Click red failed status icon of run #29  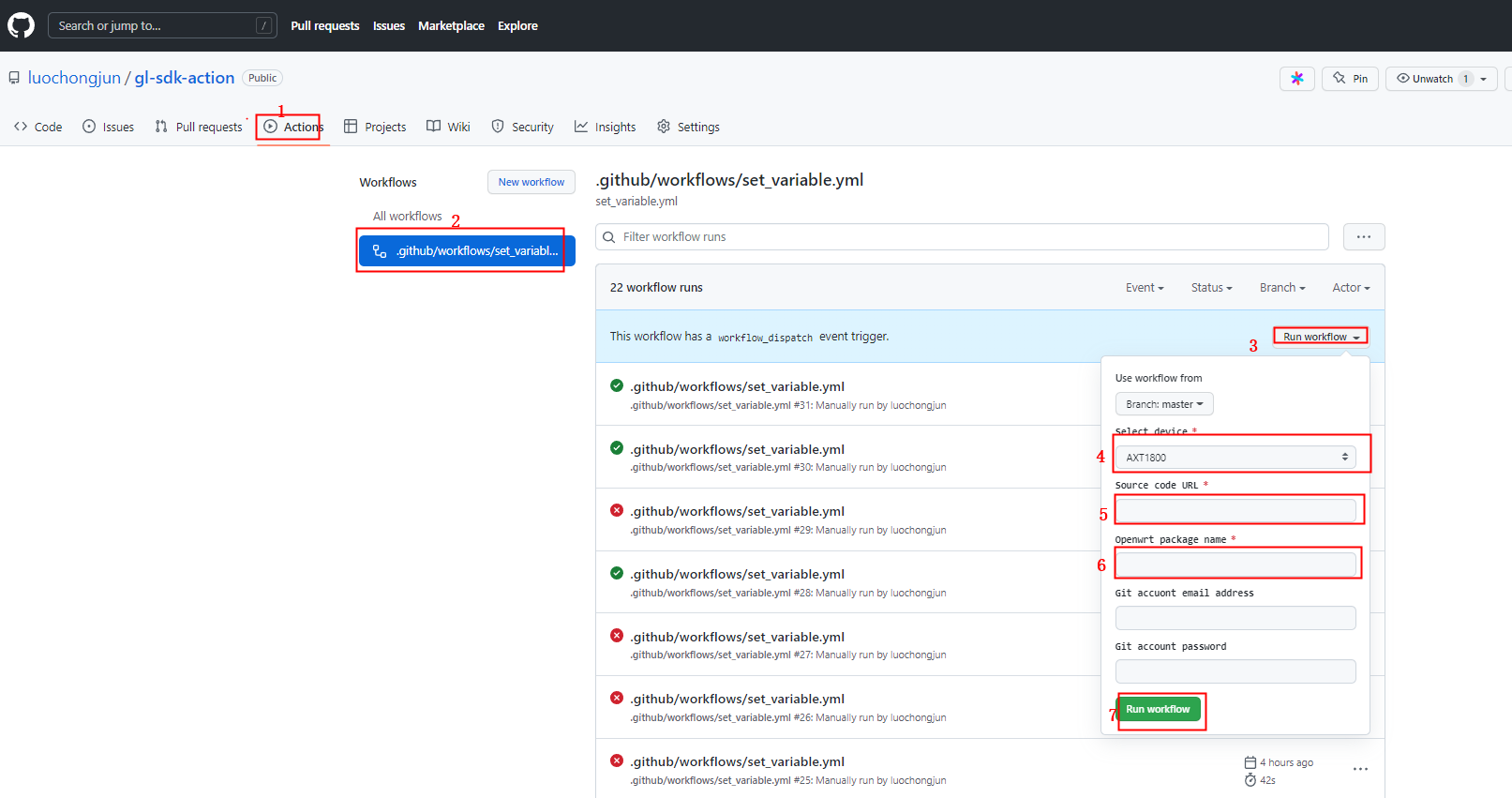pos(617,510)
